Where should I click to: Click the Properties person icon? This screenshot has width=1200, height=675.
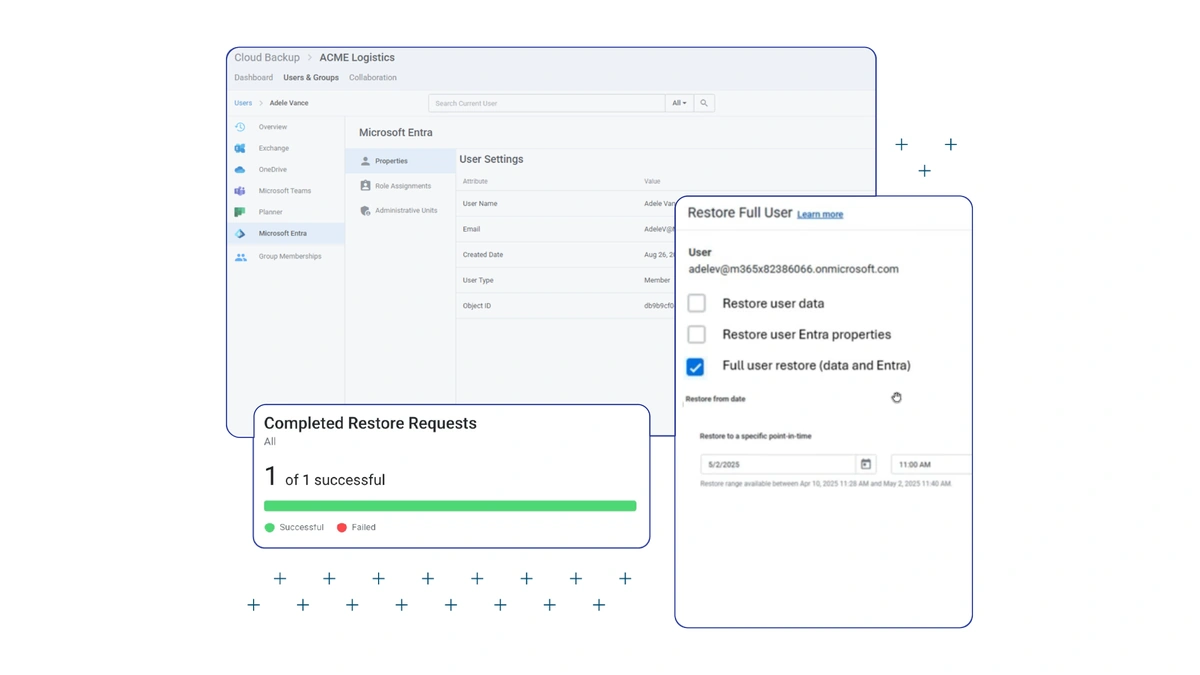pyautogui.click(x=365, y=161)
